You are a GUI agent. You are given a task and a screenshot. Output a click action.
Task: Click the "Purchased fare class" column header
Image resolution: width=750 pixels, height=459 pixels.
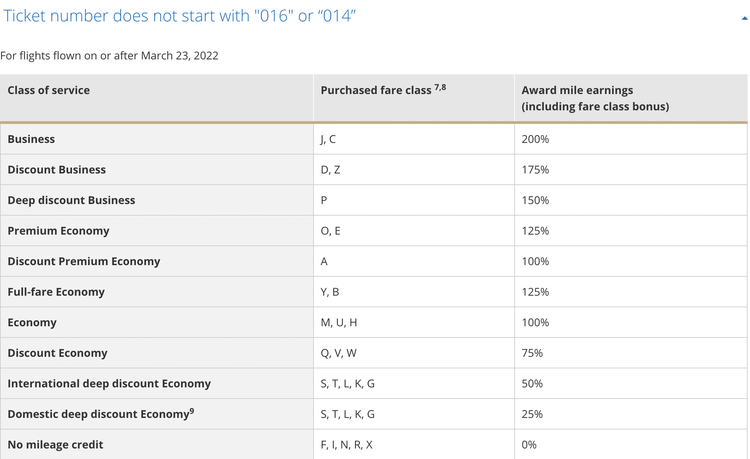376,90
